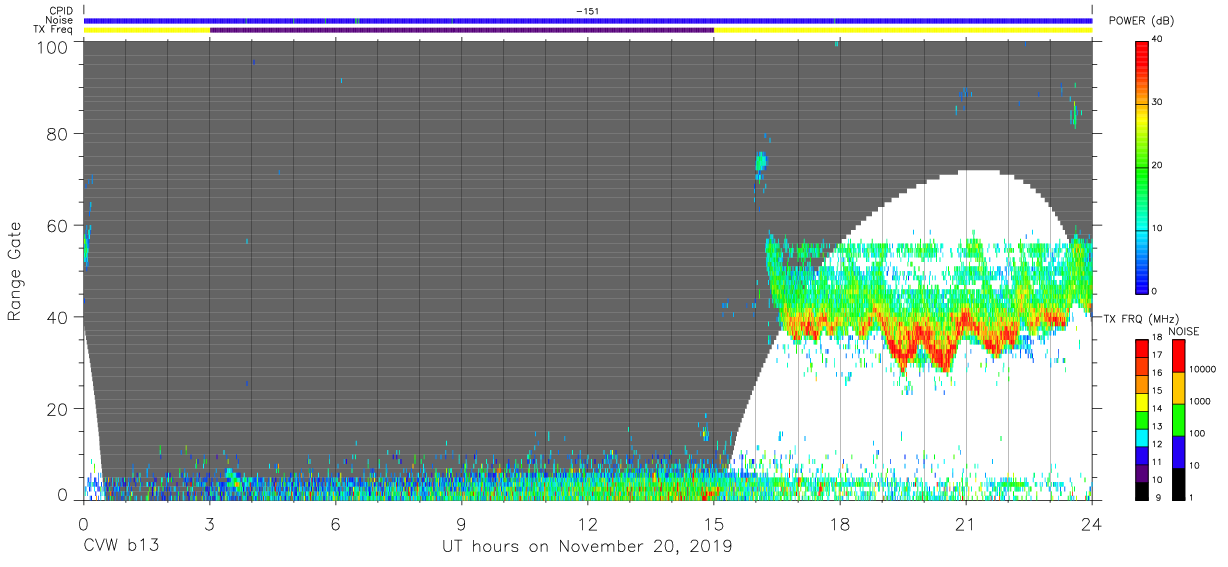This screenshot has width=1228, height=567.
Task: Select the green segment in NOISE legend
Action: [x=1178, y=420]
